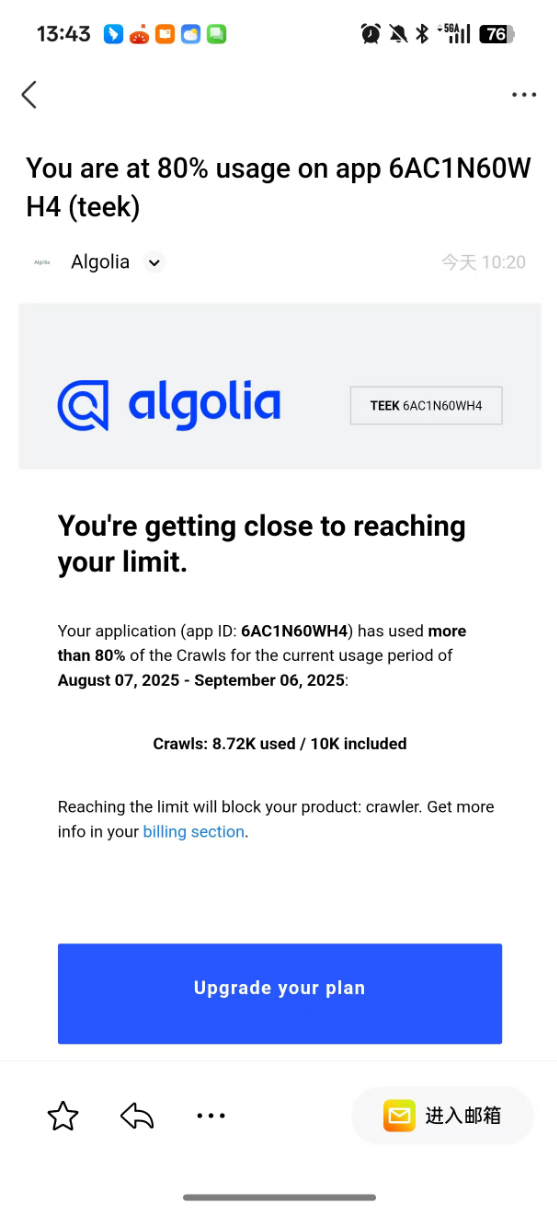This screenshot has height=1208, width=557.
Task: Tap the muted bell status icon
Action: tap(398, 34)
